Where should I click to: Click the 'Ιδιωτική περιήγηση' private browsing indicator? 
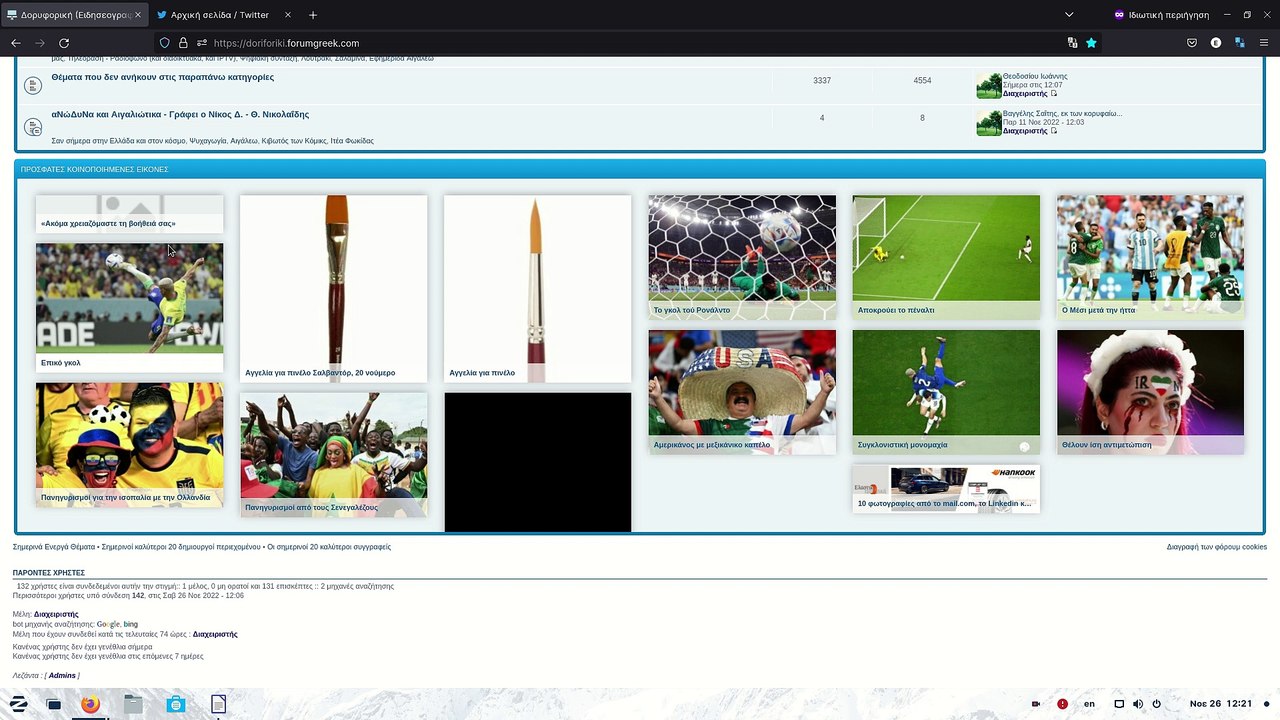[1162, 15]
